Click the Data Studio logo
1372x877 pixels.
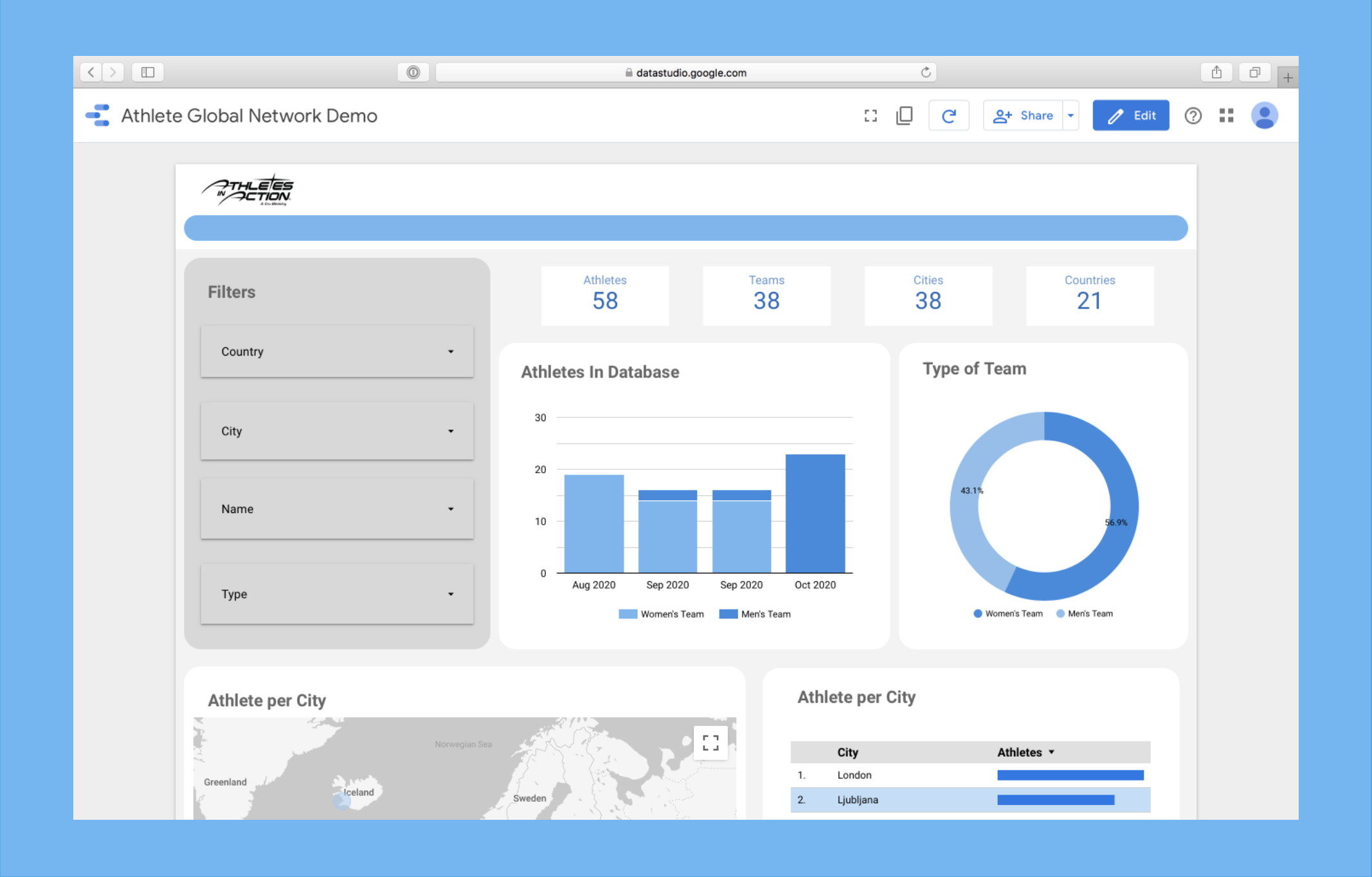coord(98,116)
